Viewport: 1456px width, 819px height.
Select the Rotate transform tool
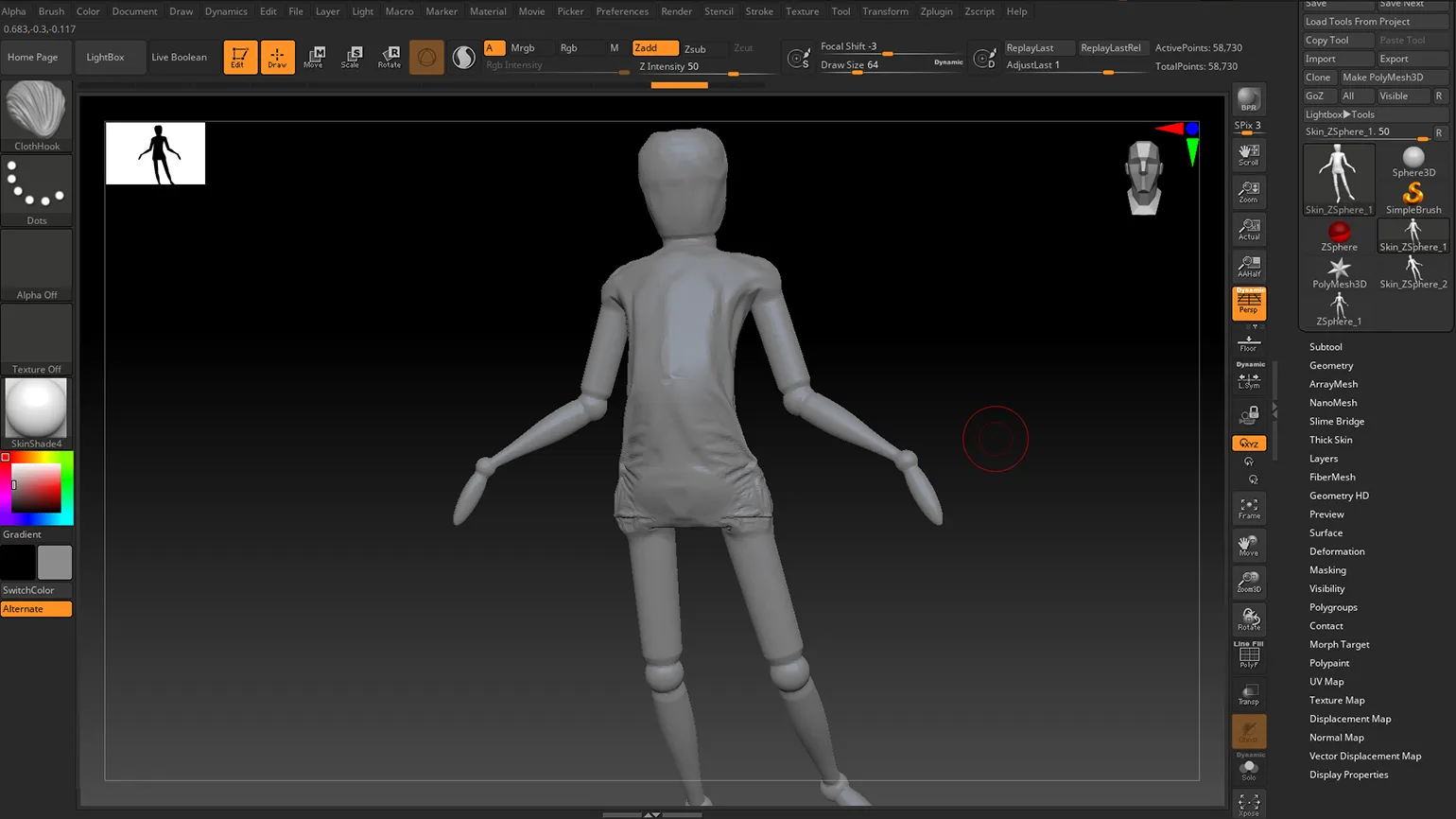[389, 57]
